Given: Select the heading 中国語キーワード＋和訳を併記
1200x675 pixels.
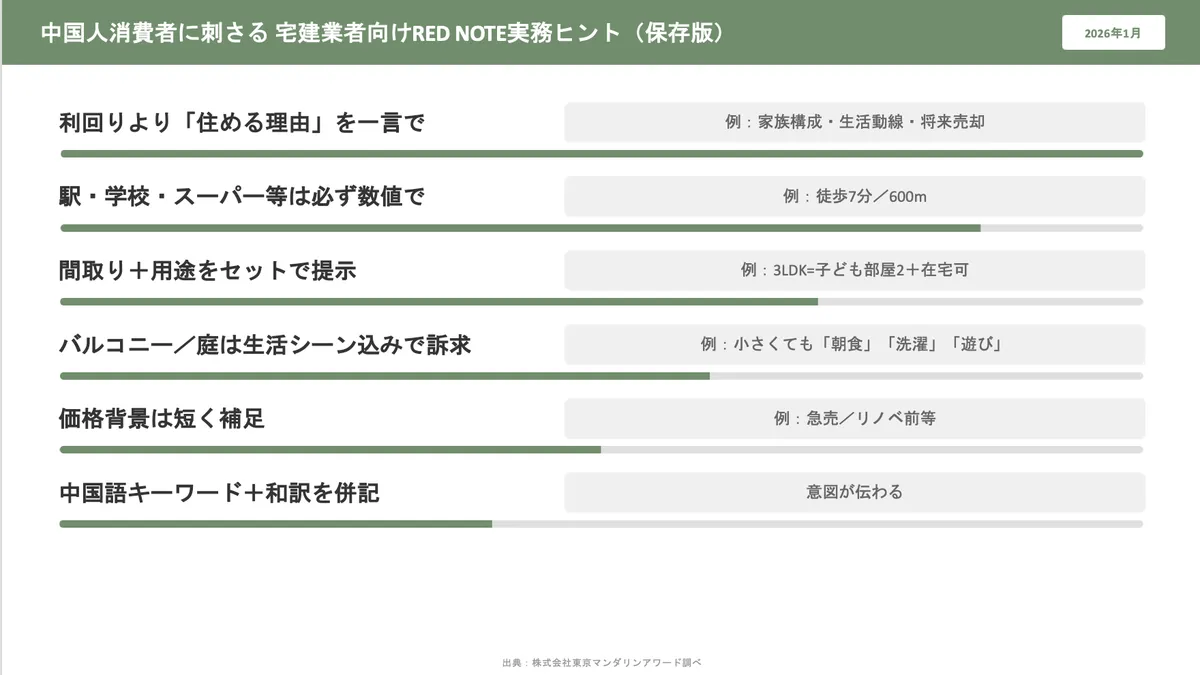Looking at the screenshot, I should point(219,493).
